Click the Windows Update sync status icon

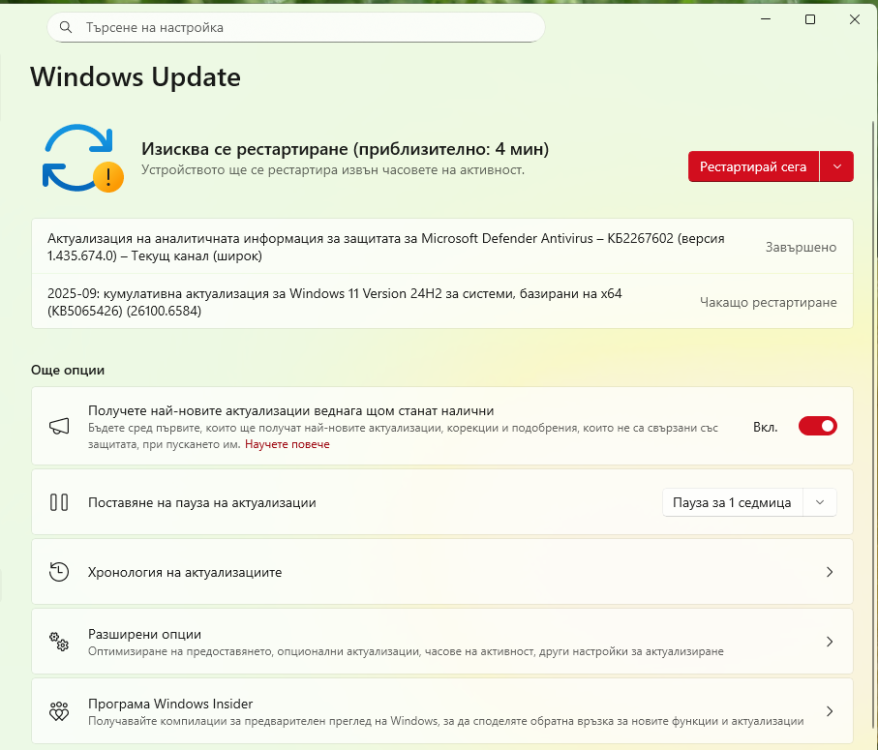click(83, 159)
